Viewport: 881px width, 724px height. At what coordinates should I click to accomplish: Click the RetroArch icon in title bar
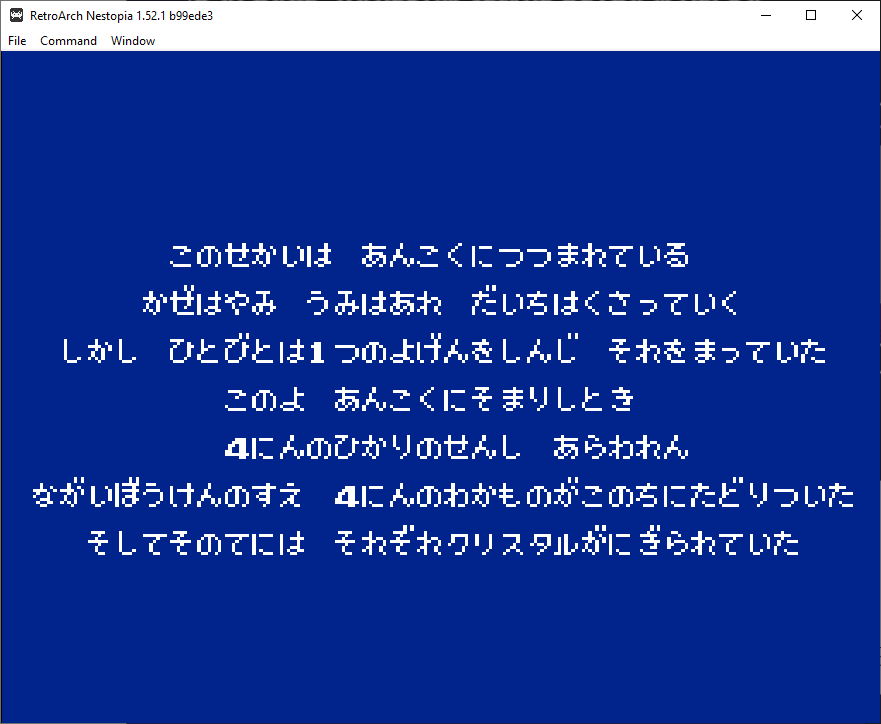click(x=16, y=16)
